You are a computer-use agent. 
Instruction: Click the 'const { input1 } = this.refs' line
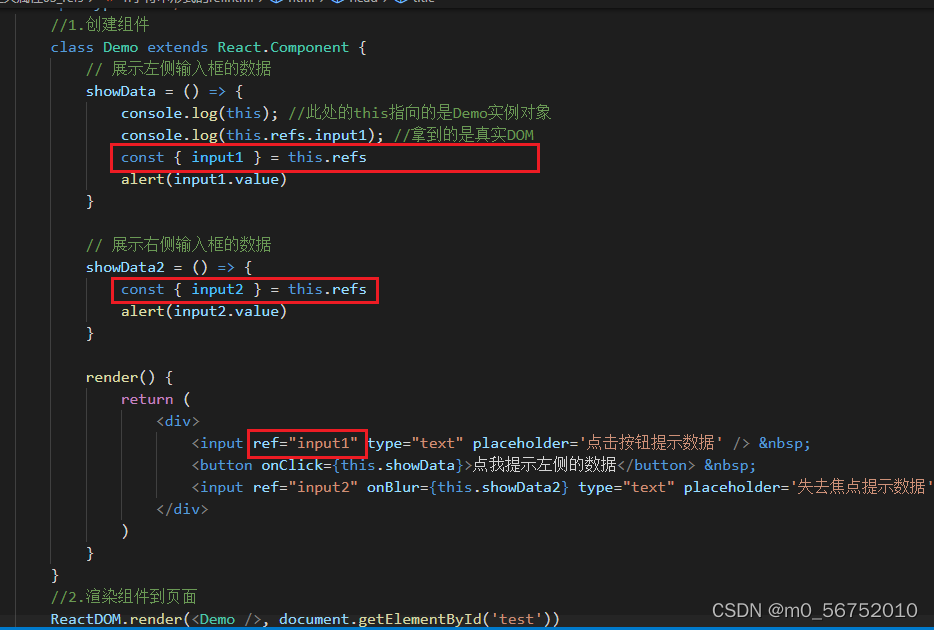tap(244, 157)
